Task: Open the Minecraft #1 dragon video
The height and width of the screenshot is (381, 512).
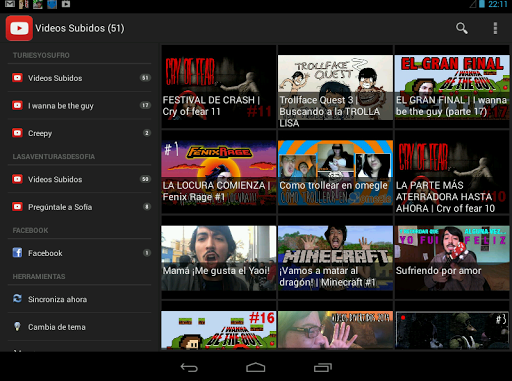Action: tap(335, 258)
